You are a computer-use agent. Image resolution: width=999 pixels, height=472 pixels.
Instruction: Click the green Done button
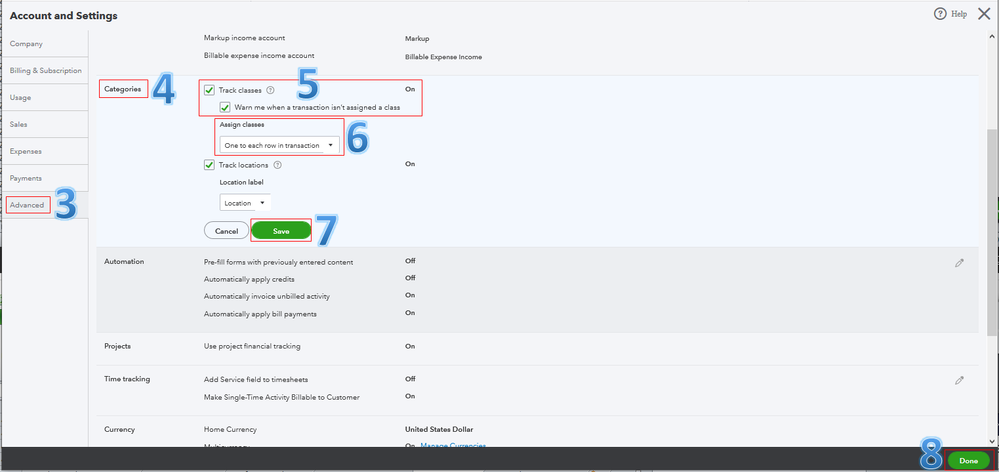968,461
